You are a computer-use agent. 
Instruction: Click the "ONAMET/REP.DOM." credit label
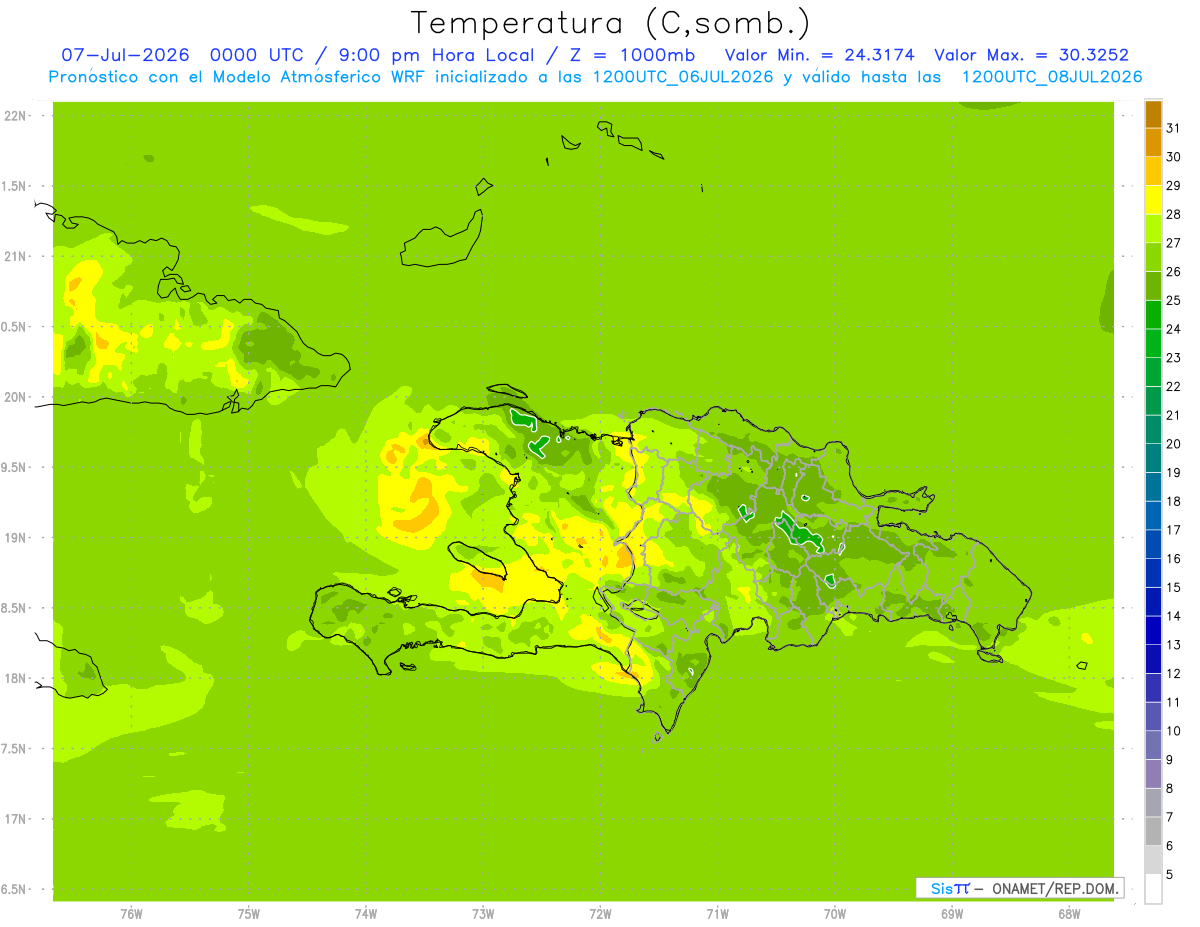point(1054,888)
